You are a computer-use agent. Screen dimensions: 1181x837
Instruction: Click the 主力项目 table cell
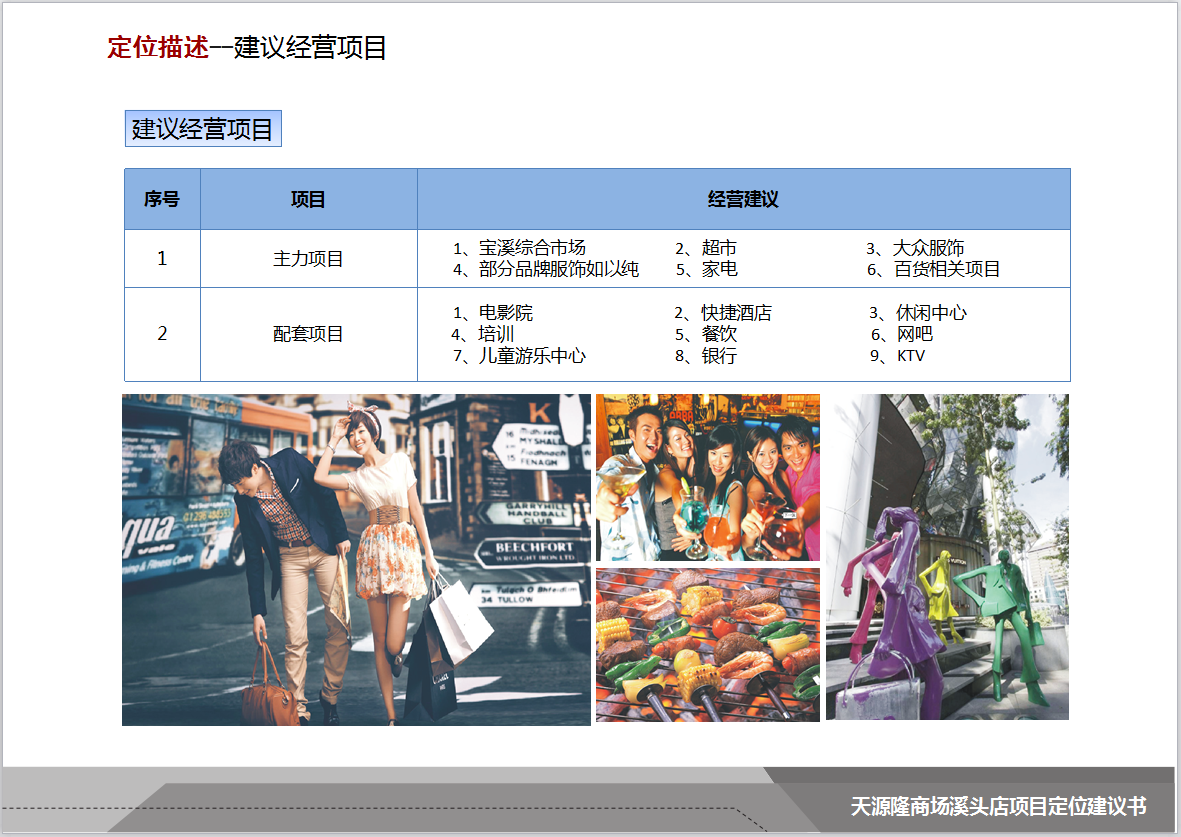click(308, 258)
